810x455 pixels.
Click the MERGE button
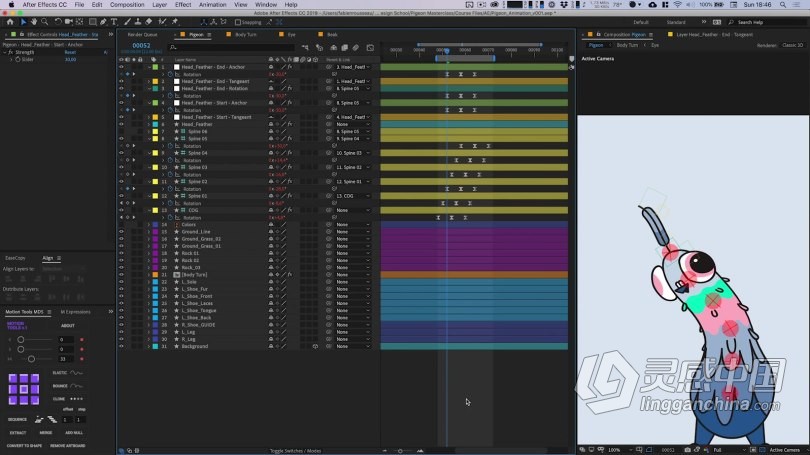click(x=46, y=433)
